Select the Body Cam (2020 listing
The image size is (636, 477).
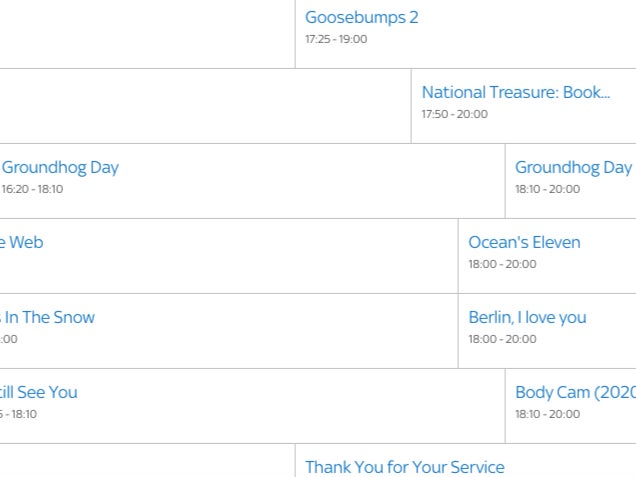coord(575,392)
